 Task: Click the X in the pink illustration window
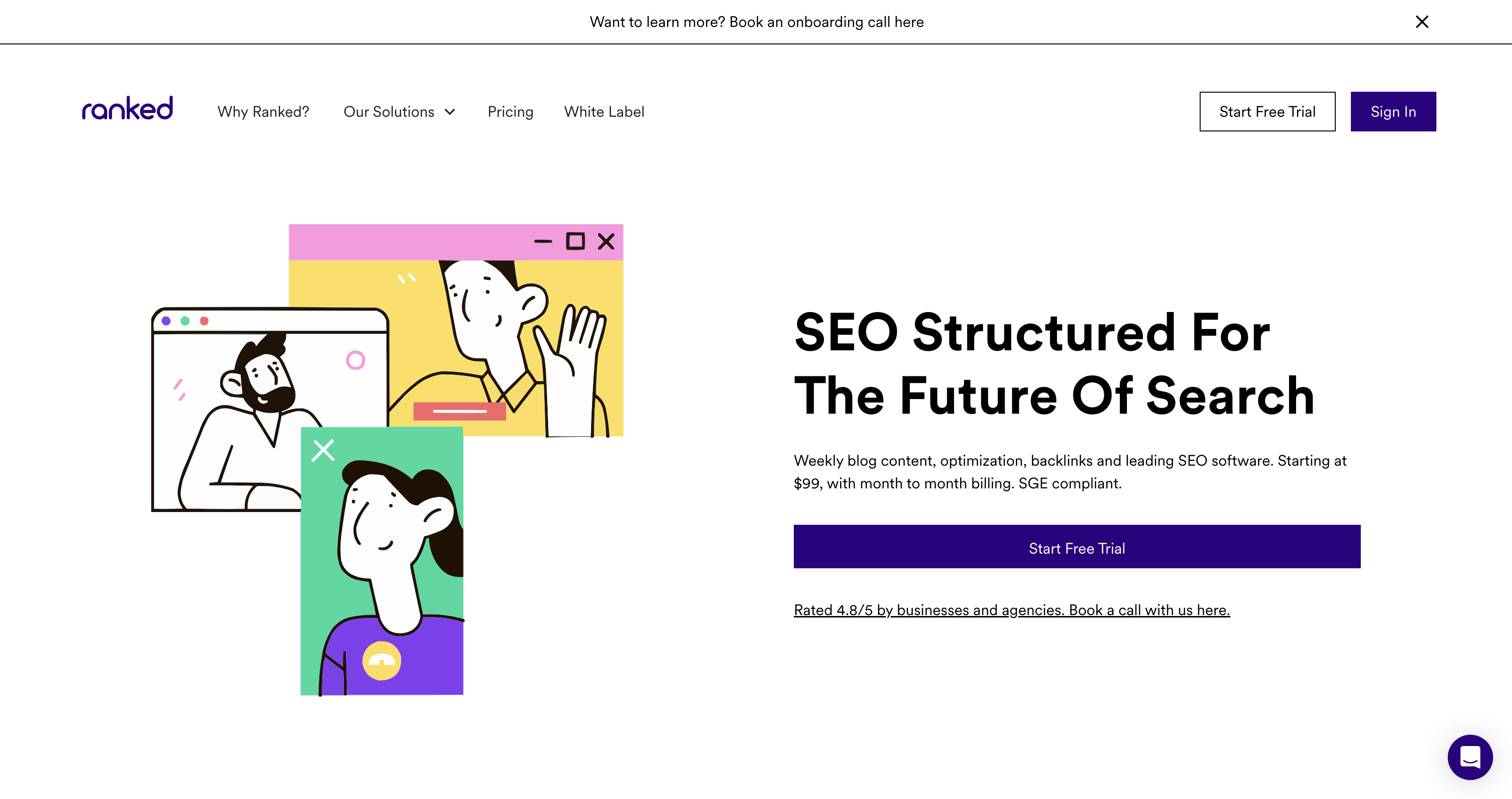point(606,242)
